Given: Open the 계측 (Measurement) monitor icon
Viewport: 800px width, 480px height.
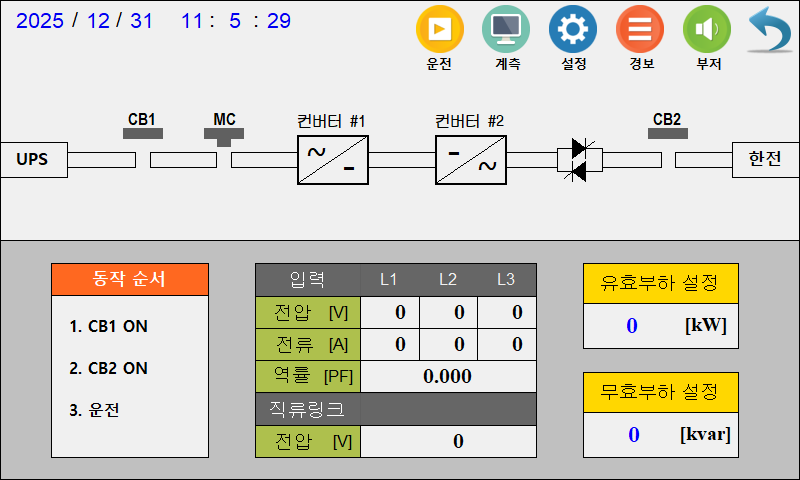Looking at the screenshot, I should pos(506,30).
